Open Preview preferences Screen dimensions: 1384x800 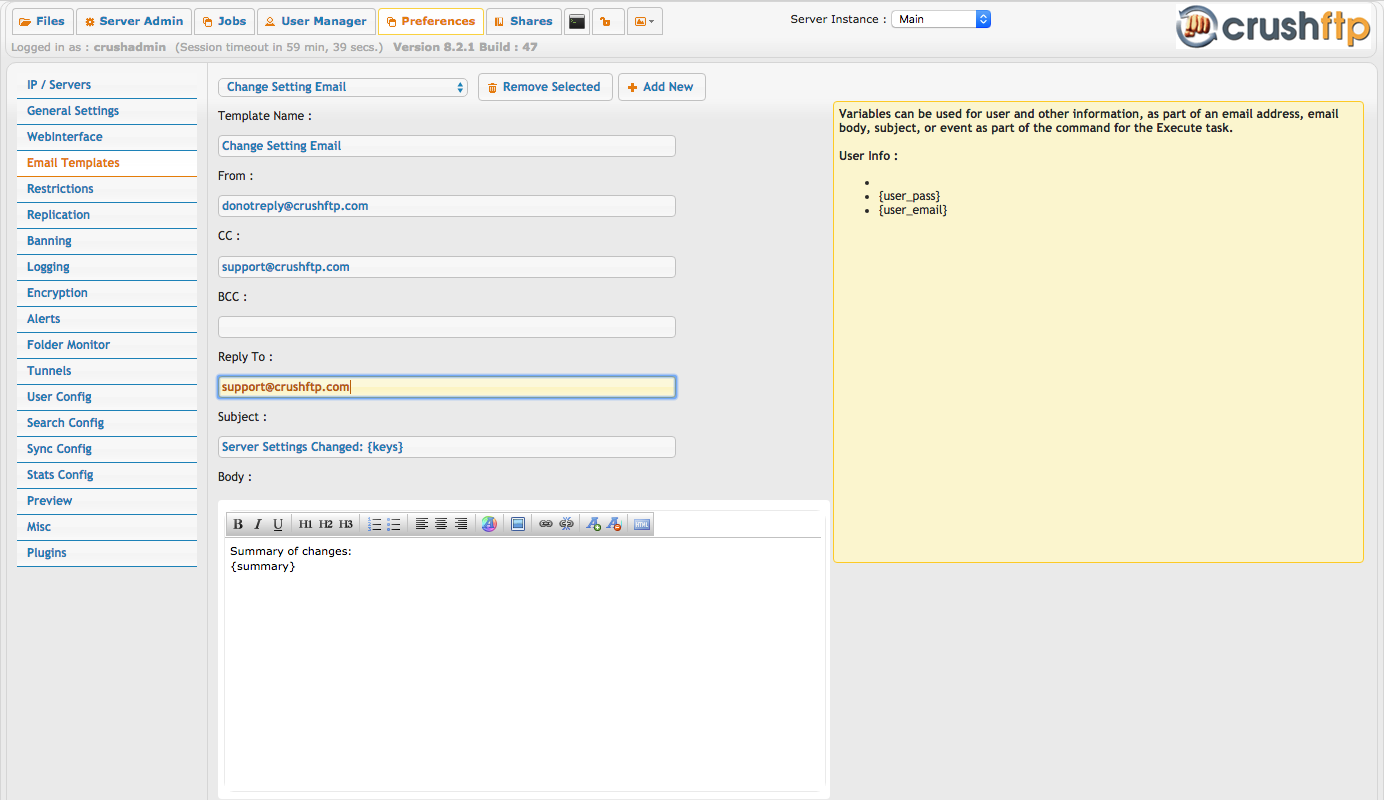tap(107, 501)
